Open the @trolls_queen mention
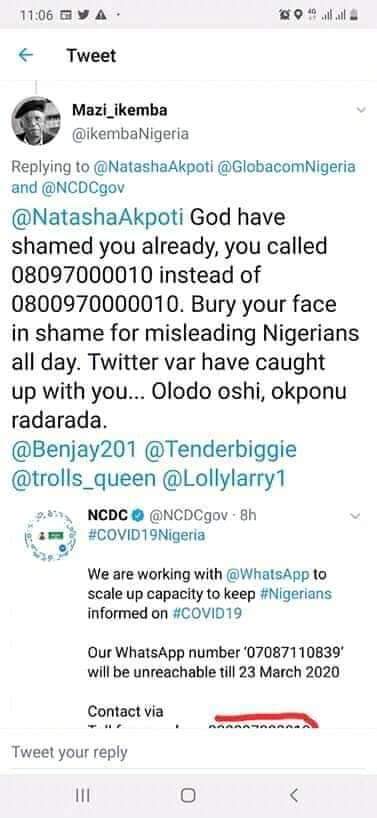 coord(83,479)
